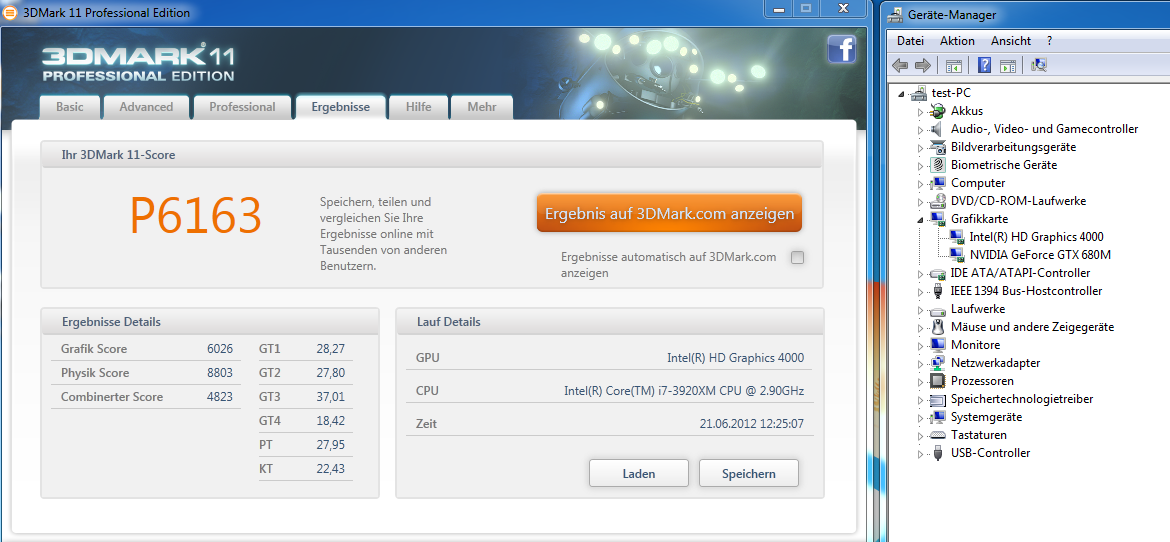1170x542 pixels.
Task: Click the Combinerter Score value 4823
Action: 220,396
